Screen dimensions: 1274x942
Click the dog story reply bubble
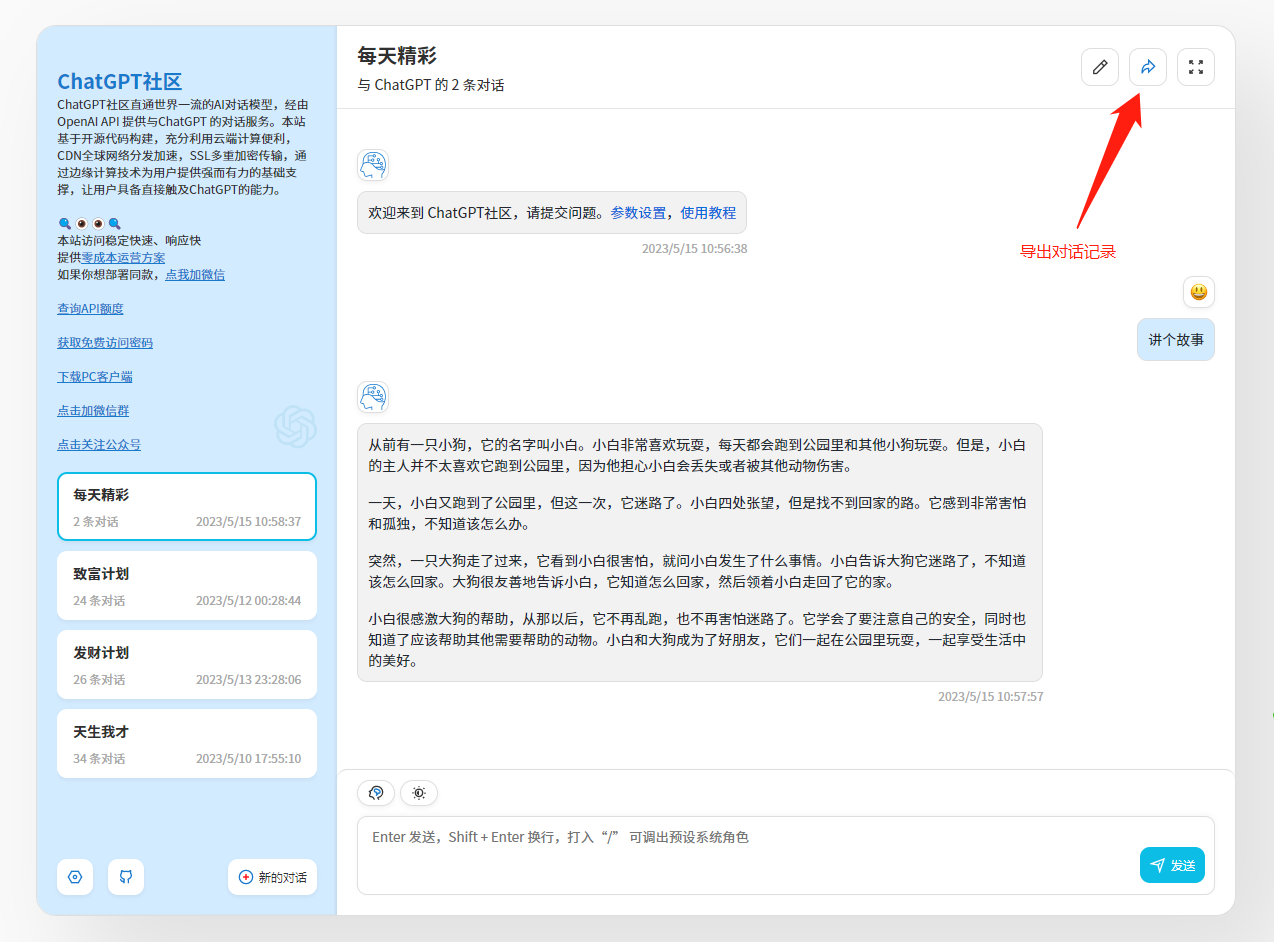pos(700,553)
